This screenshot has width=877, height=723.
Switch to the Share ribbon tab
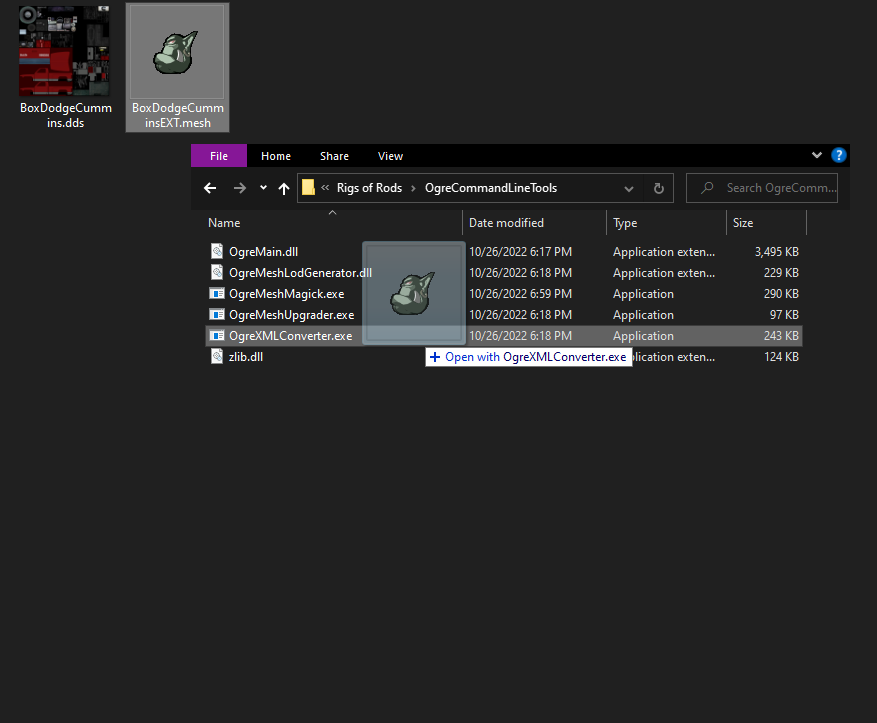(334, 156)
